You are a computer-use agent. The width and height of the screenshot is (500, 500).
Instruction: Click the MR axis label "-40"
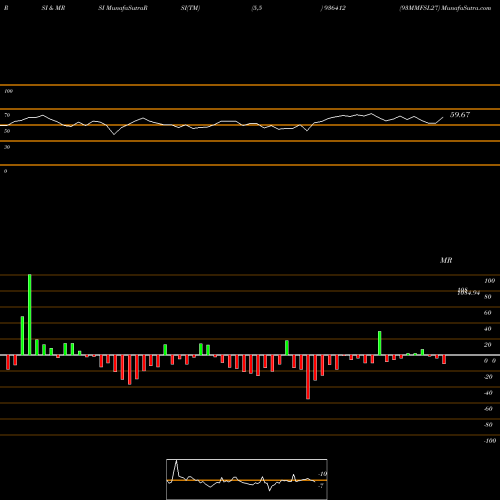(488, 393)
